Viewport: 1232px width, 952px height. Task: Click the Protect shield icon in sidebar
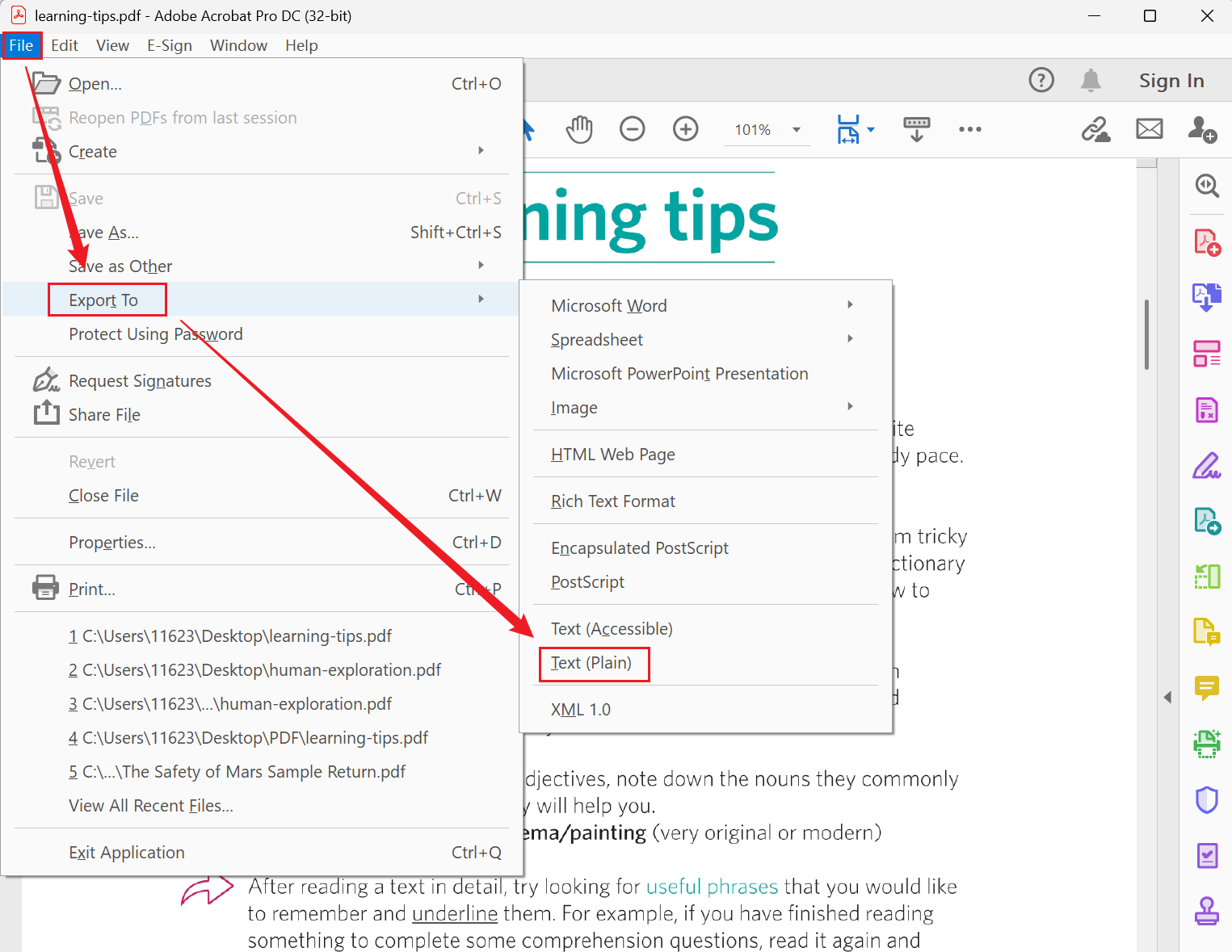coord(1206,799)
